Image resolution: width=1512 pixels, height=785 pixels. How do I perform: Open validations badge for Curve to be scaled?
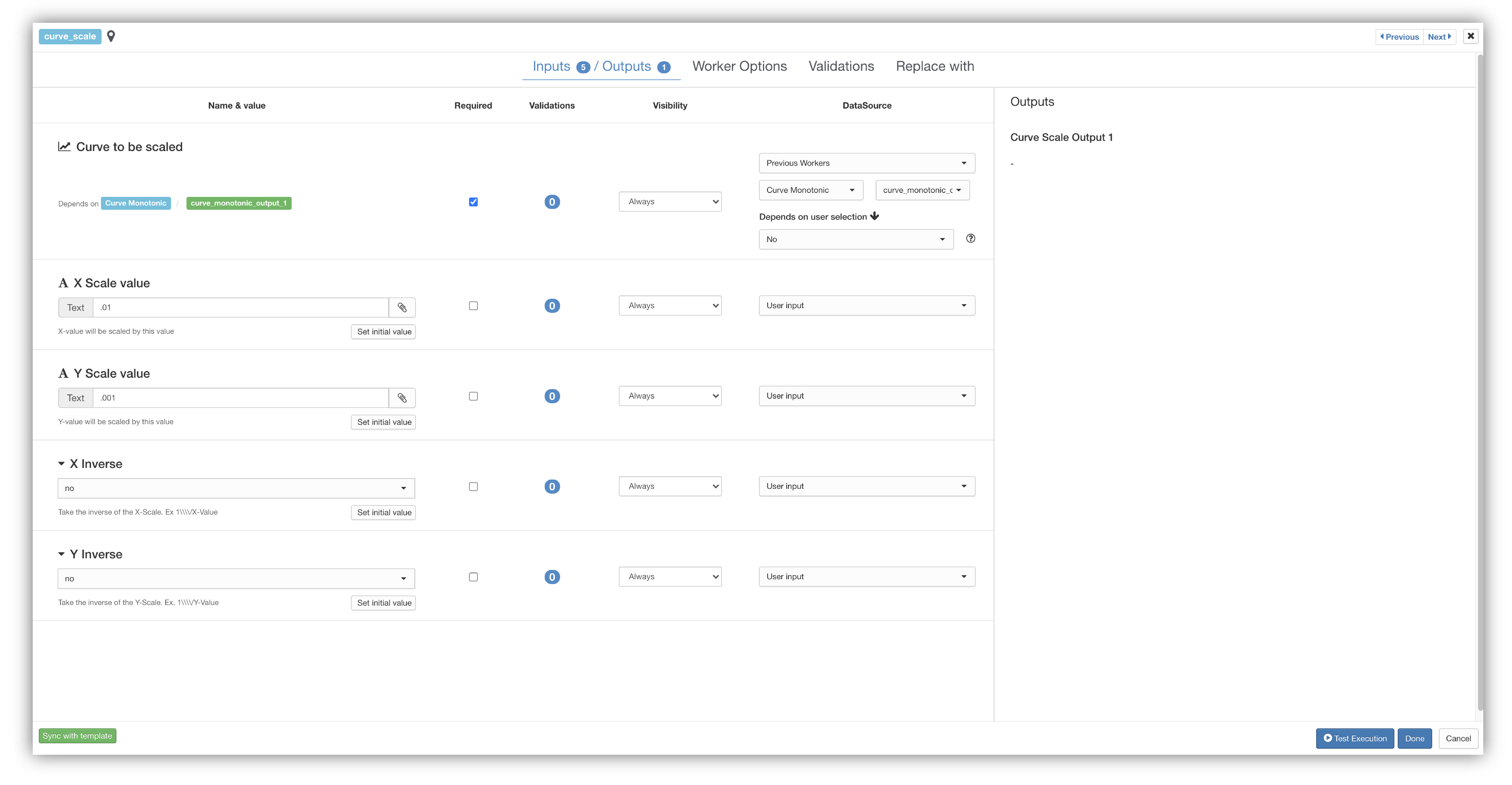point(552,202)
